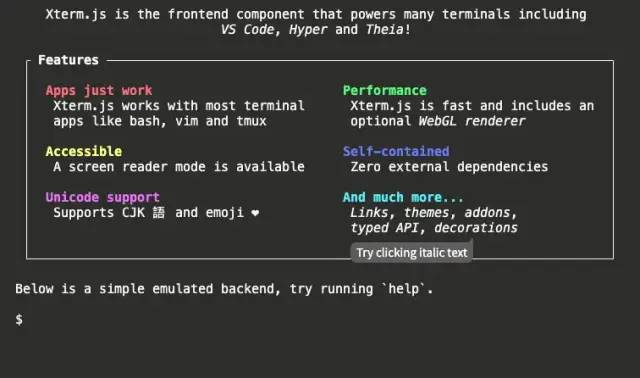Click the cyan 'And much more...' heading
640x378 pixels.
pyautogui.click(x=403, y=198)
